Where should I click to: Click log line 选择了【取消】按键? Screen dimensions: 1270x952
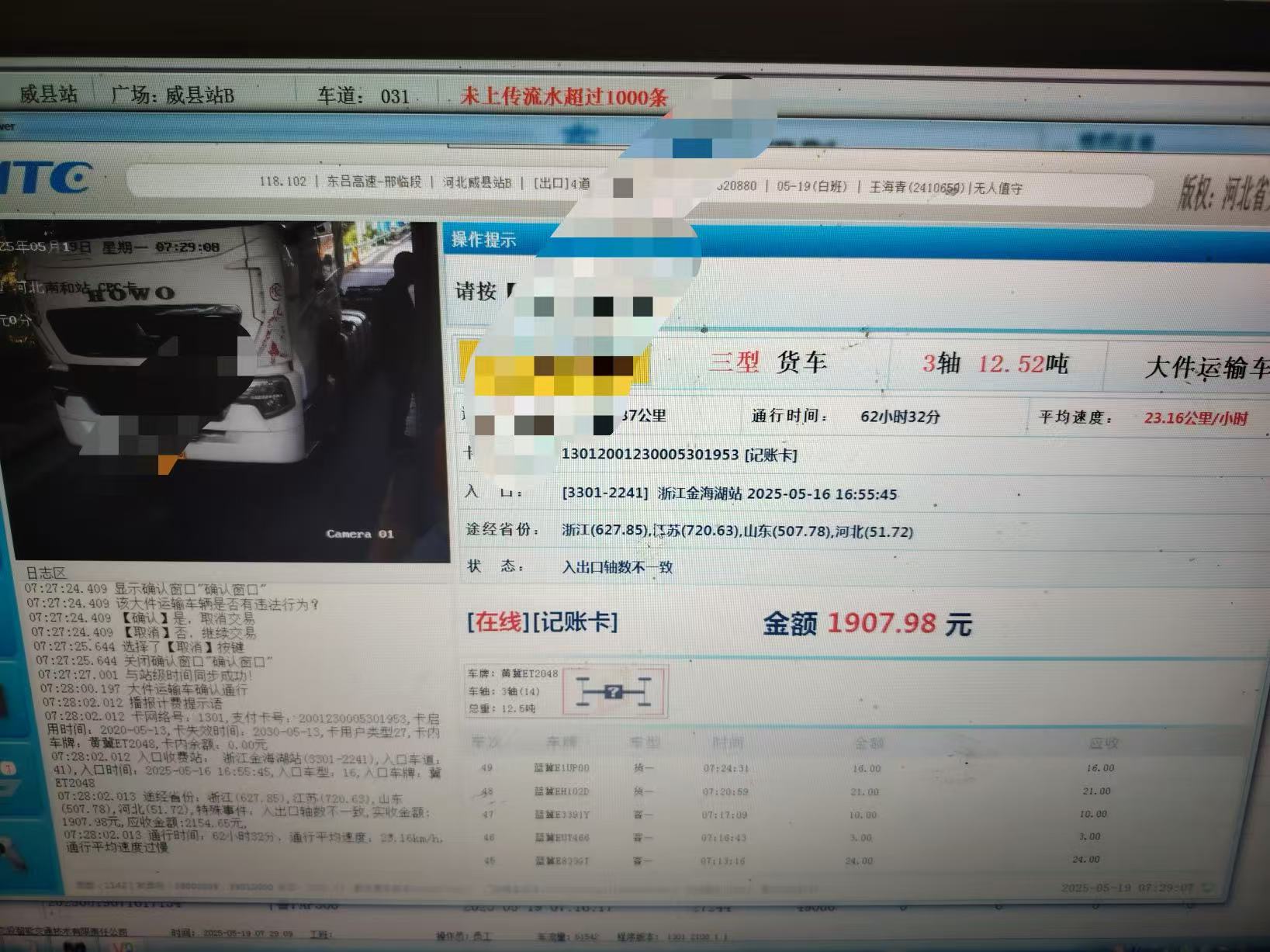[139, 646]
